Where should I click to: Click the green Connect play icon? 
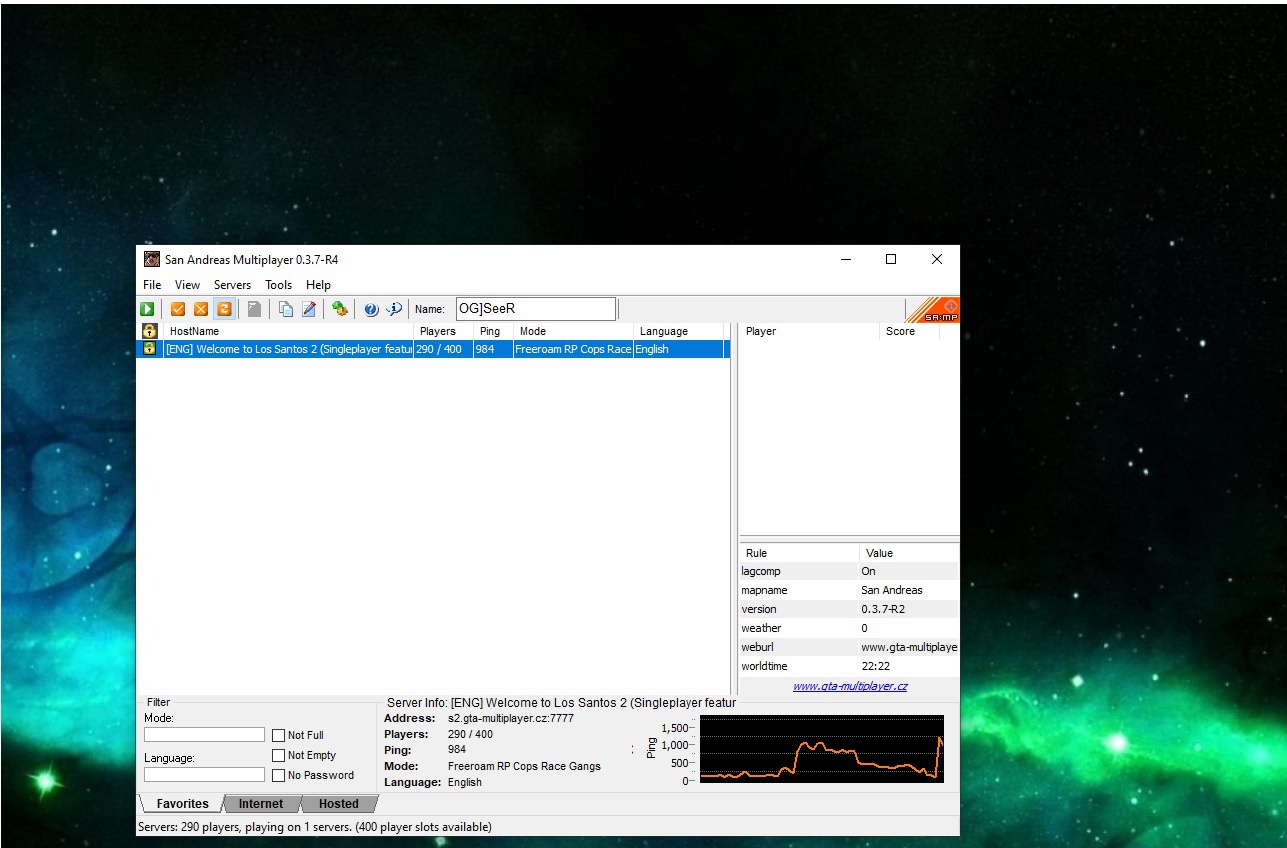(x=147, y=309)
